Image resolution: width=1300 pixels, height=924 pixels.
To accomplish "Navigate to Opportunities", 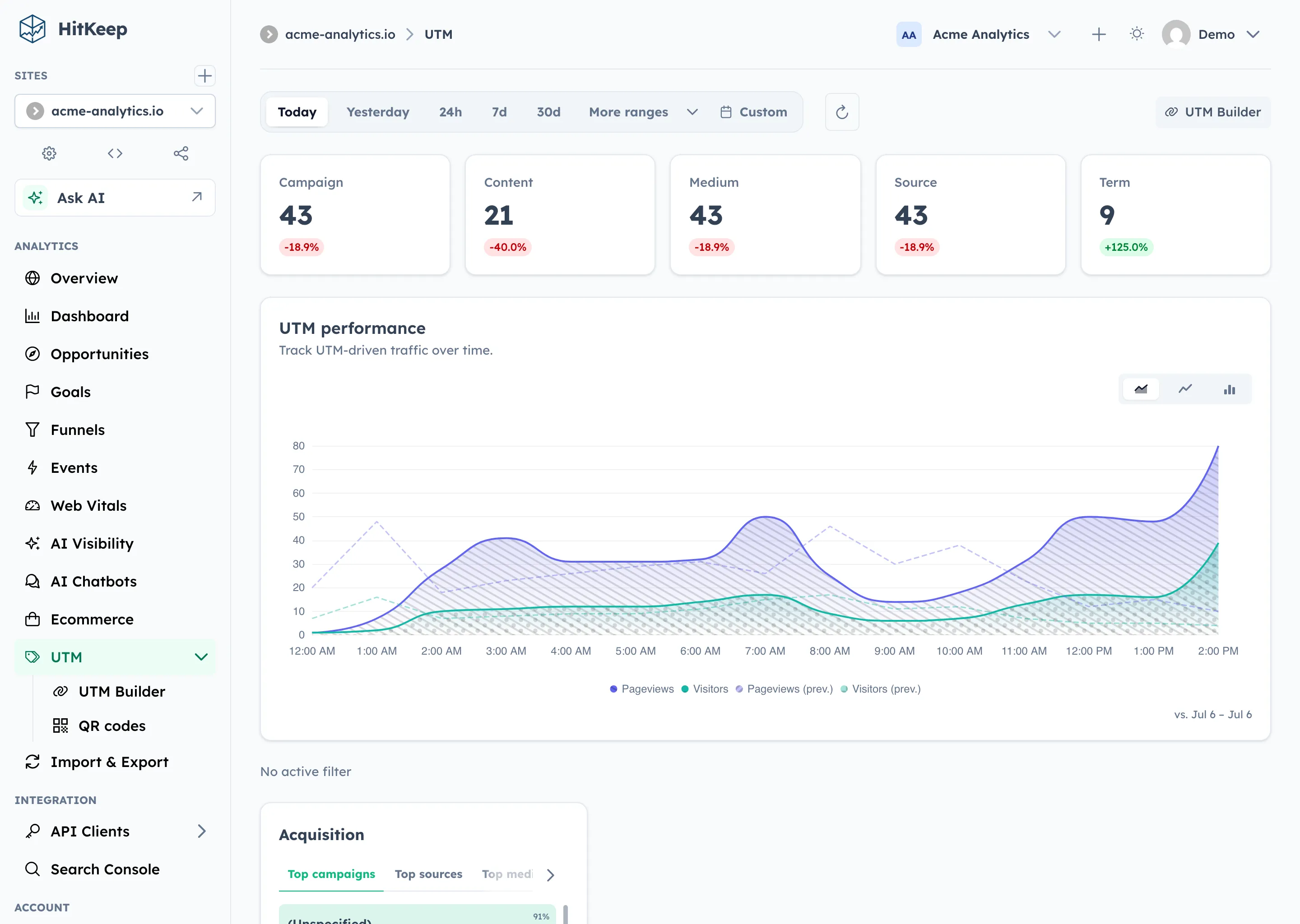I will [115, 354].
